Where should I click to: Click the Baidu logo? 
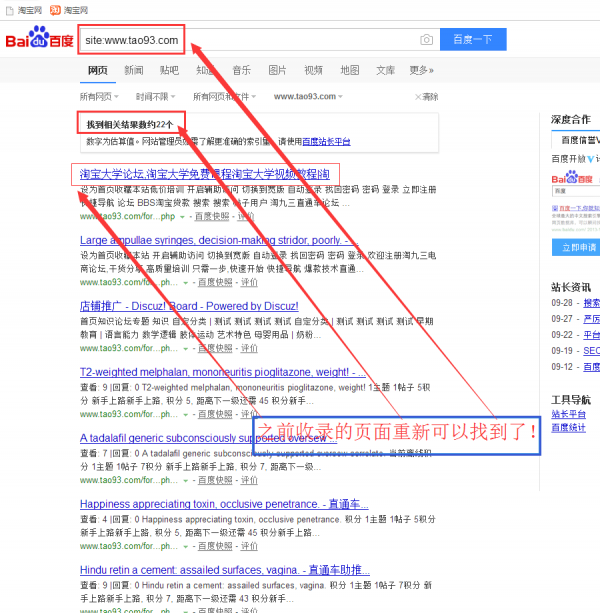click(x=39, y=38)
